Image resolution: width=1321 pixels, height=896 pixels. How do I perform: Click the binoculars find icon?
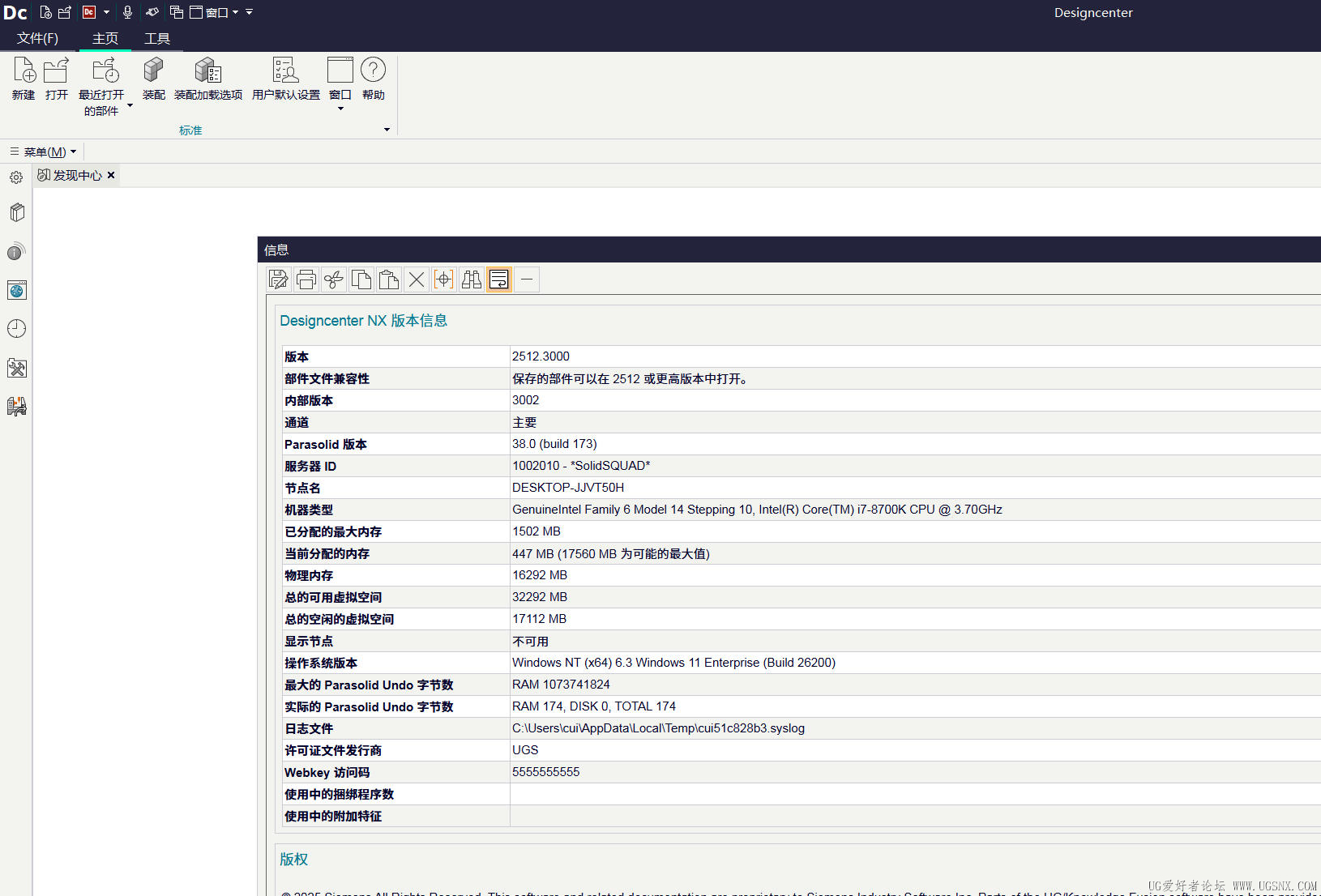coord(471,279)
